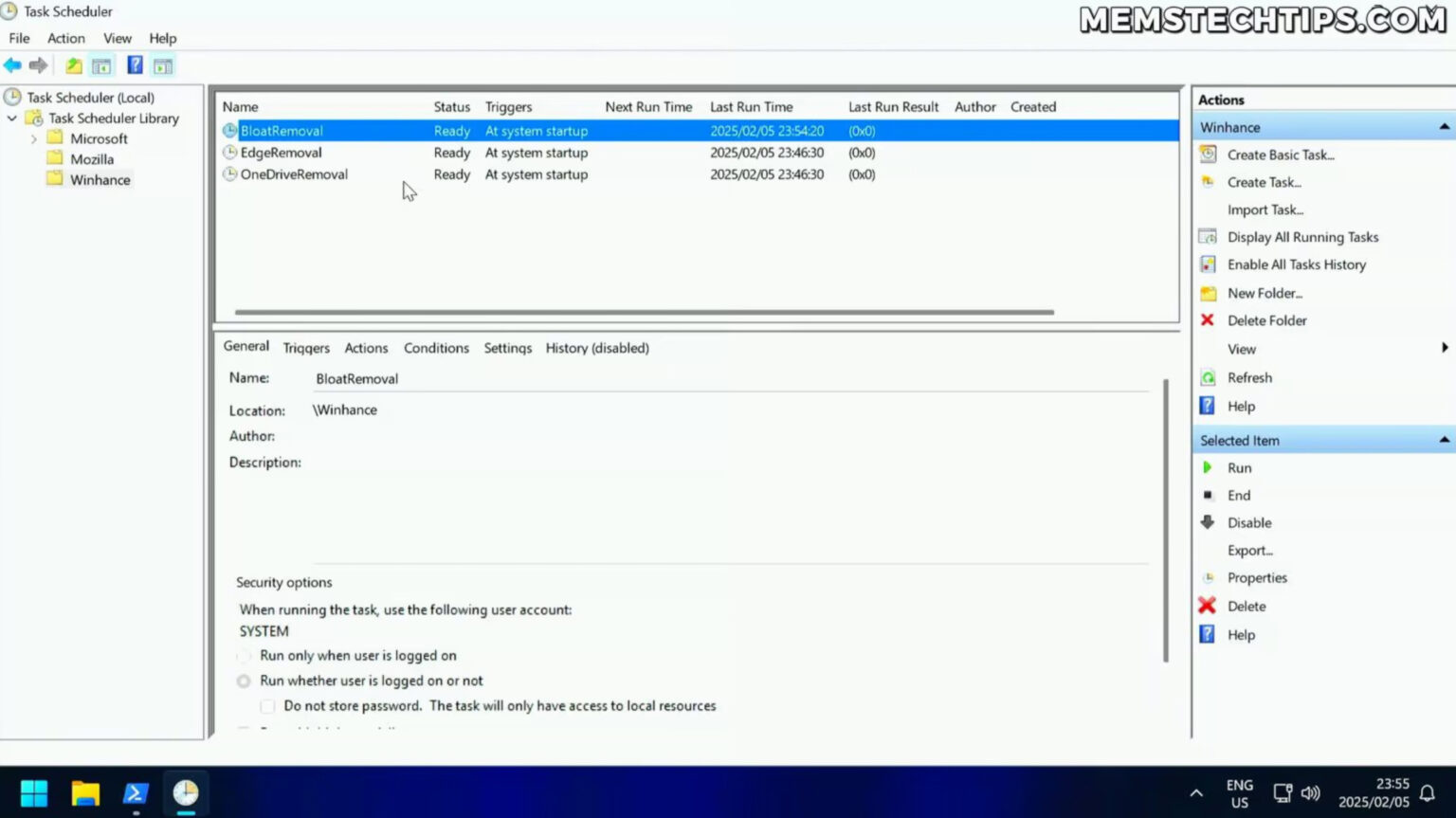
Task: Collapse the Winhance actions section
Action: coord(1443,125)
